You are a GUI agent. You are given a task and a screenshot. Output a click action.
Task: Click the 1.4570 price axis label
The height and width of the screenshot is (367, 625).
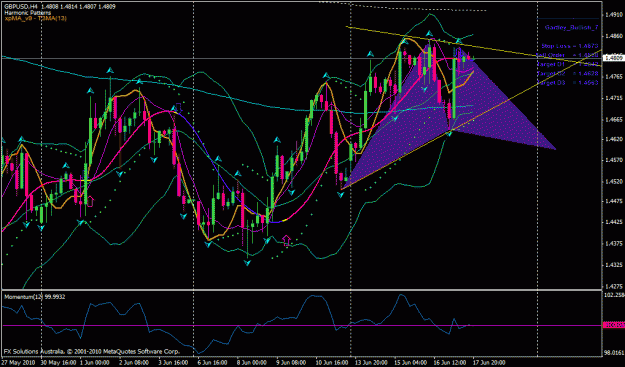pos(613,160)
